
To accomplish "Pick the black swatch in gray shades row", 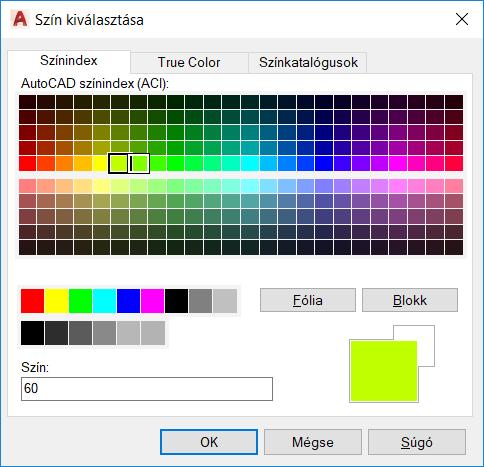I will [x=32, y=333].
